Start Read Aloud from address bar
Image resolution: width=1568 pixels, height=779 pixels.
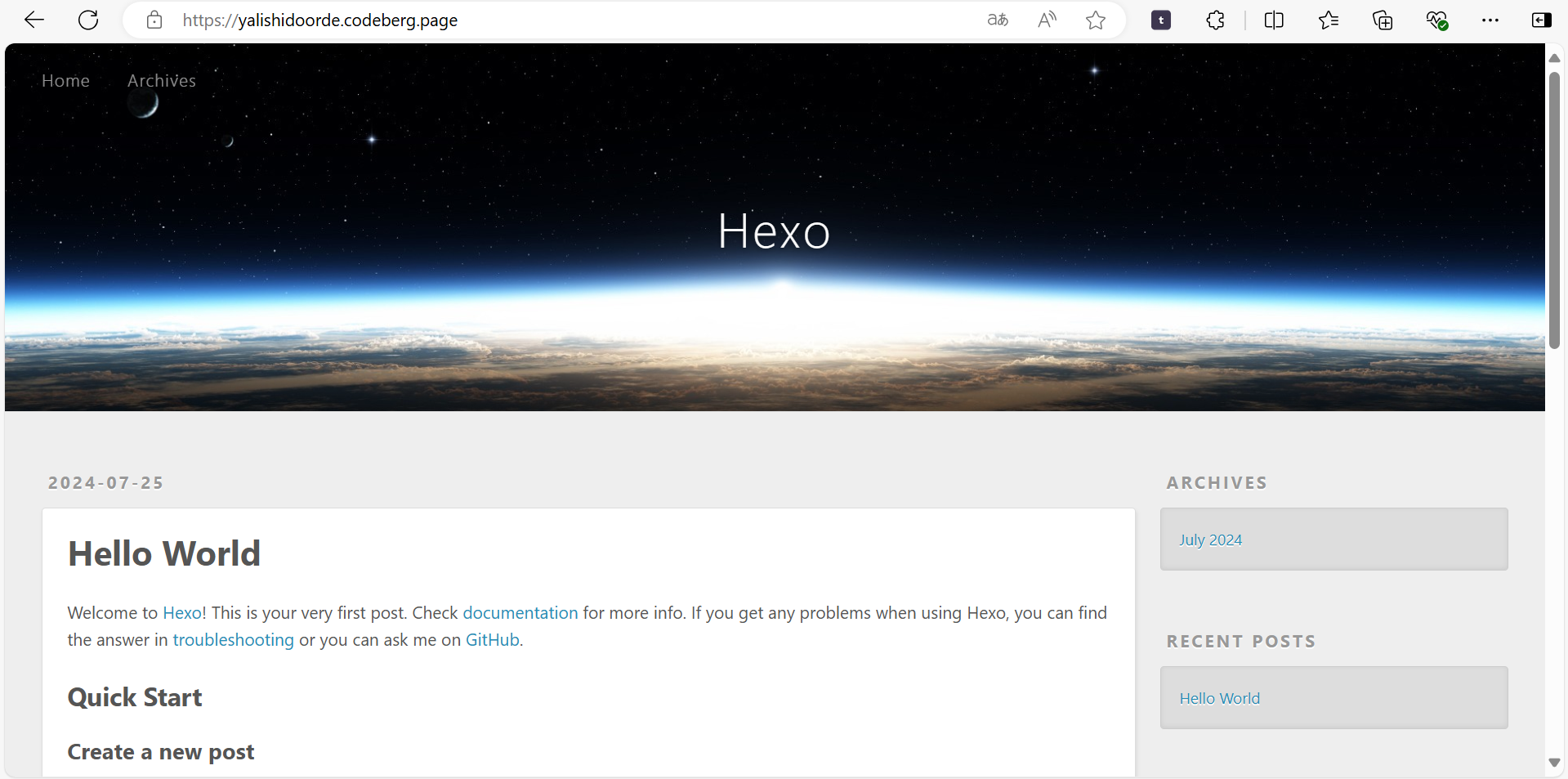pos(1047,20)
